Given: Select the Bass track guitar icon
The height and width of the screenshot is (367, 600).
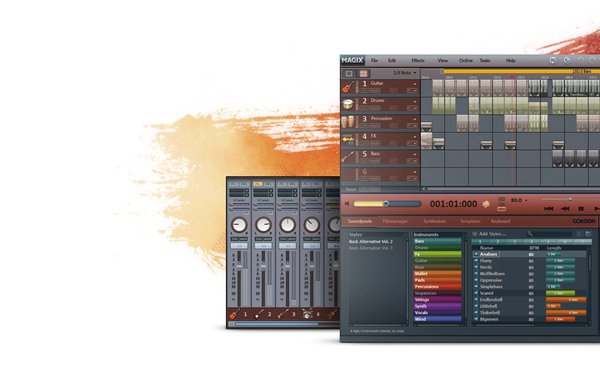Looking at the screenshot, I should 348,156.
